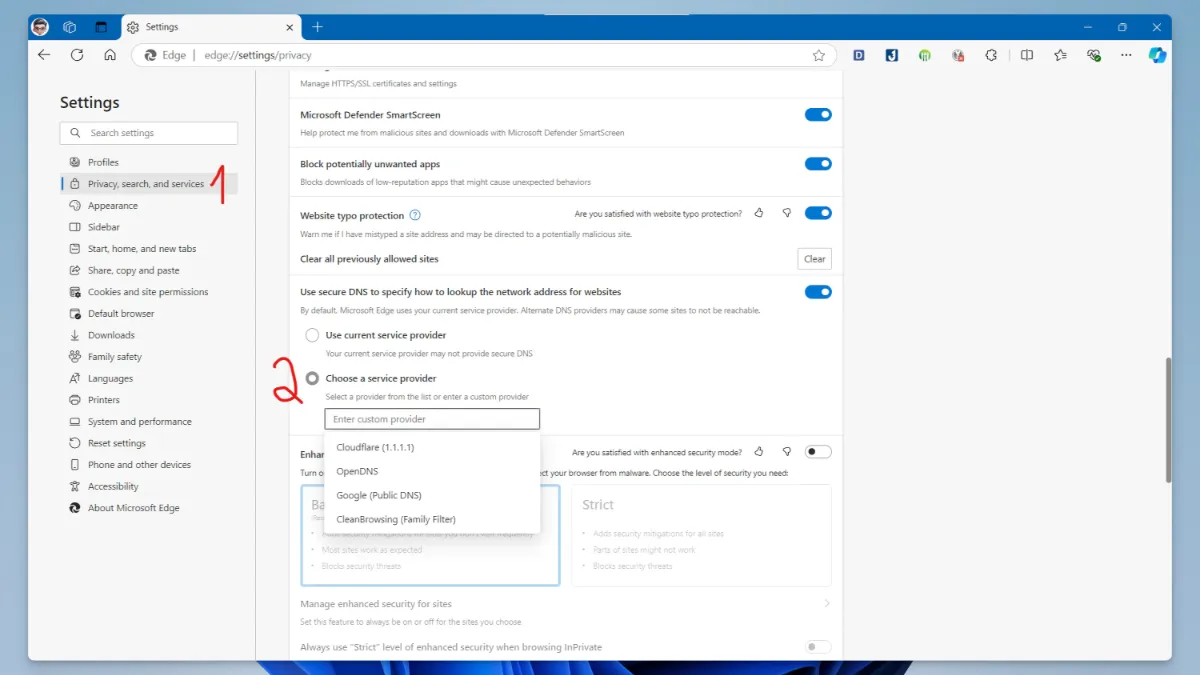Screen dimensions: 1200x675
Task: Open Split screen icon in toolbar
Action: point(1026,56)
